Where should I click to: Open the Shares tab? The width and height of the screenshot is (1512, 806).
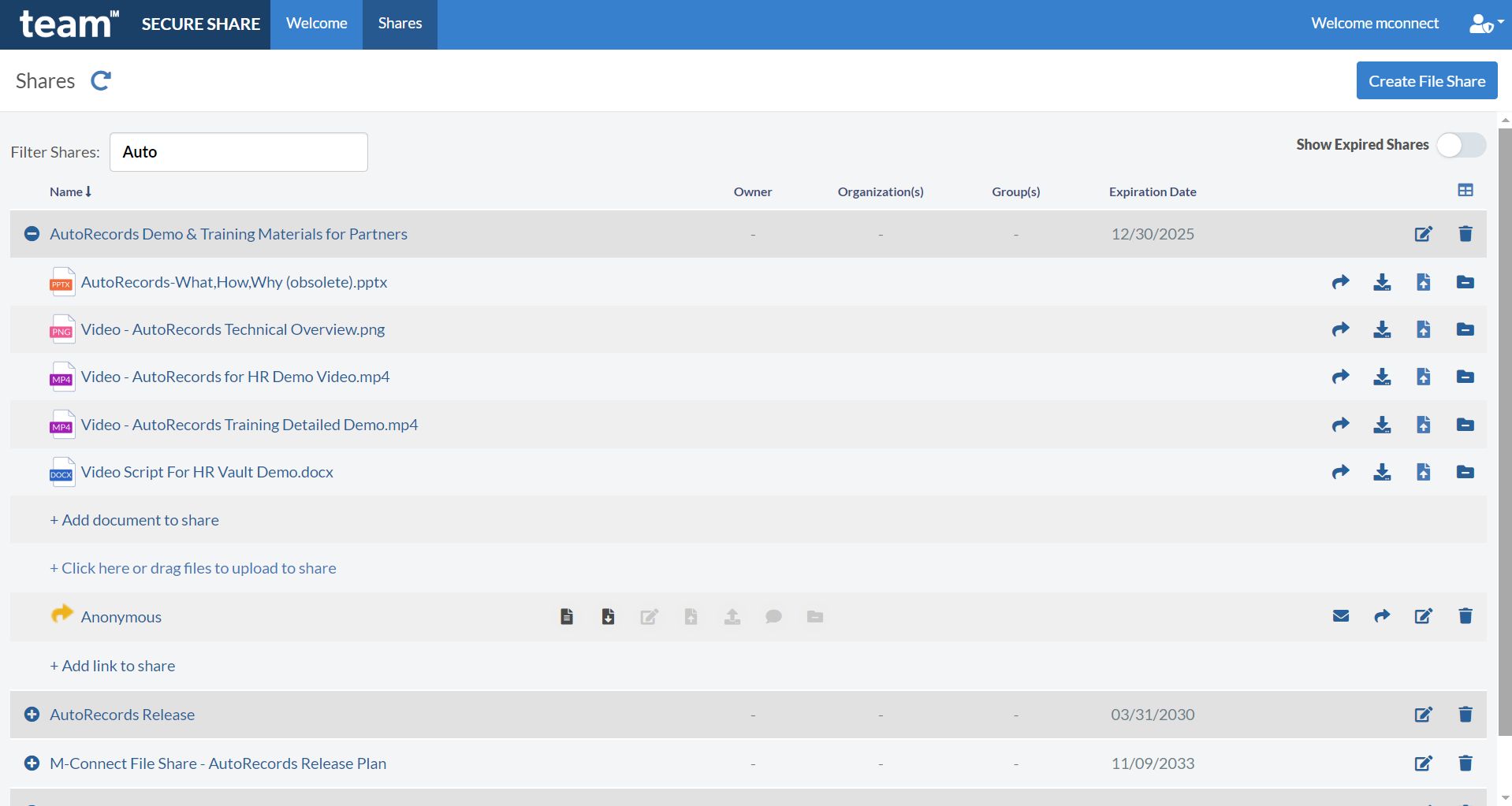tap(400, 24)
